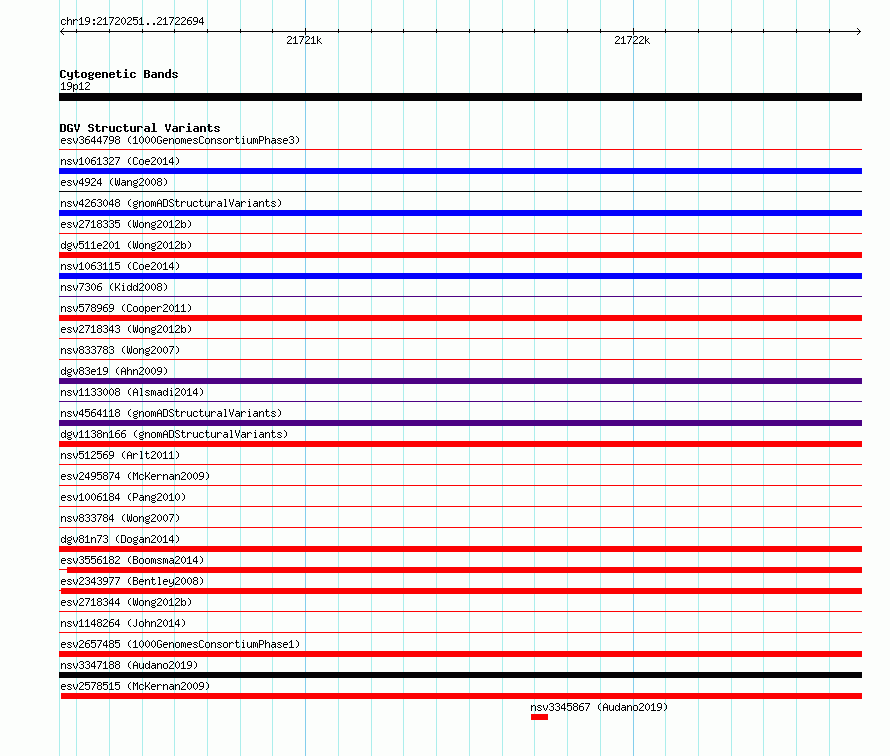Open nsv1148264 (John2014) variant label

click(x=123, y=623)
